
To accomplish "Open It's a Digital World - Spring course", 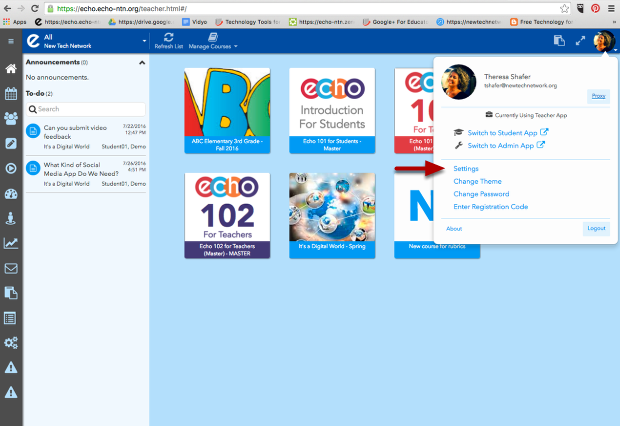I will 332,216.
